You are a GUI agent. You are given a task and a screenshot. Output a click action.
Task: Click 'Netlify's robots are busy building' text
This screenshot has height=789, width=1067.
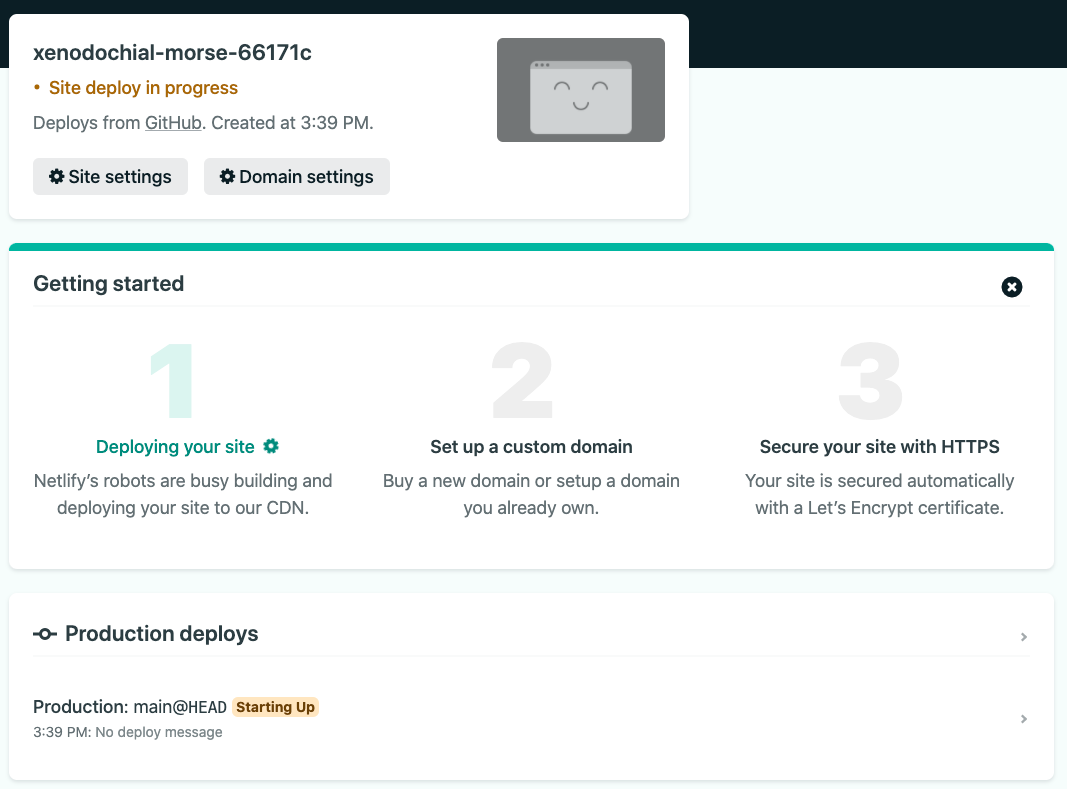click(x=183, y=494)
